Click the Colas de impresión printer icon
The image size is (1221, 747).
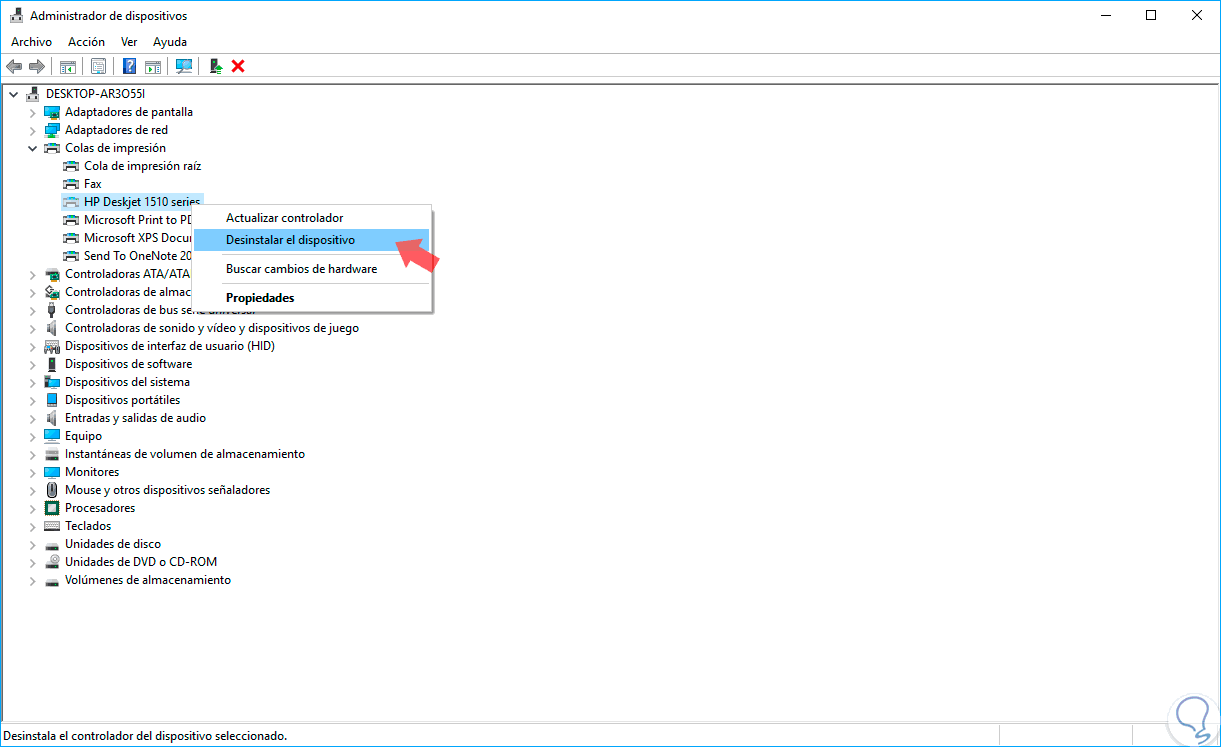(x=52, y=148)
